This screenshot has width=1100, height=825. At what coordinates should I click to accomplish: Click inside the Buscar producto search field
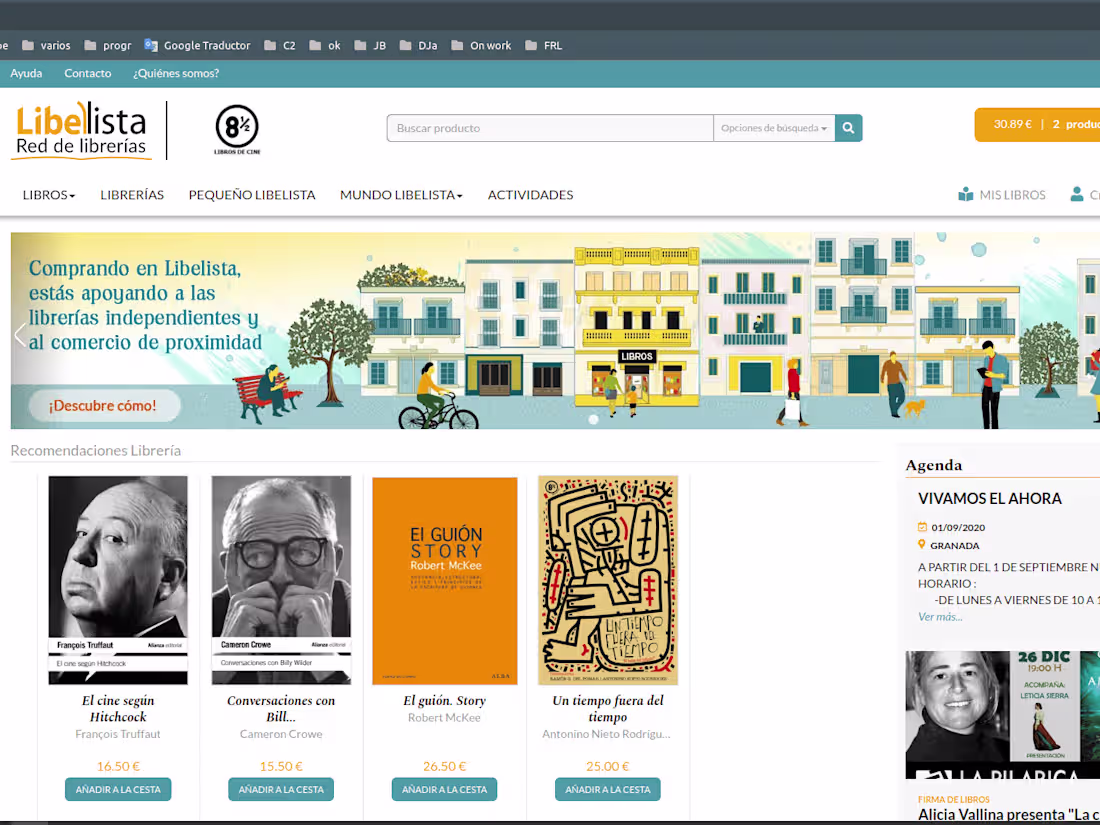(x=550, y=128)
